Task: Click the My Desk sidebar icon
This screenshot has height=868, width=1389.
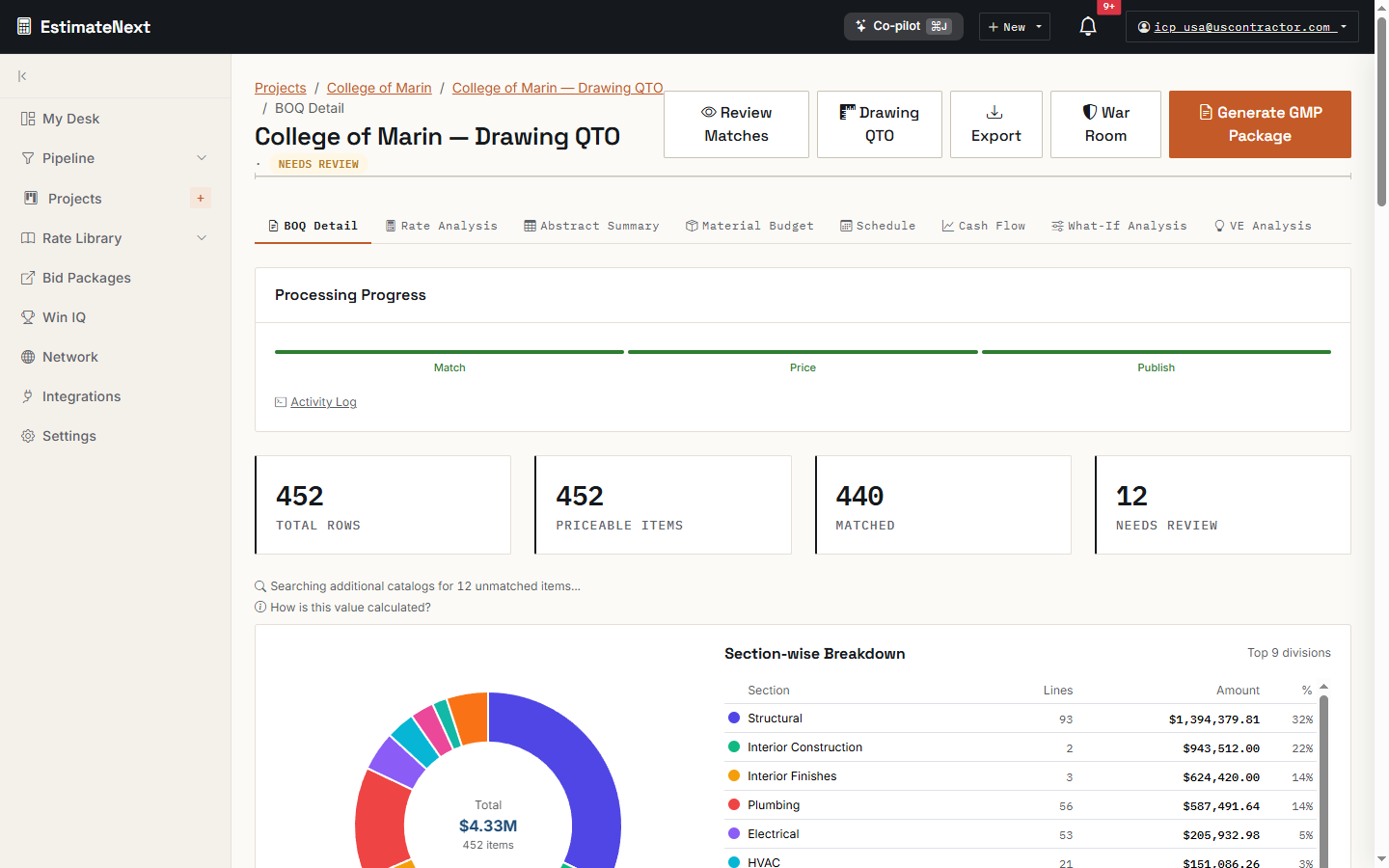Action: click(28, 119)
